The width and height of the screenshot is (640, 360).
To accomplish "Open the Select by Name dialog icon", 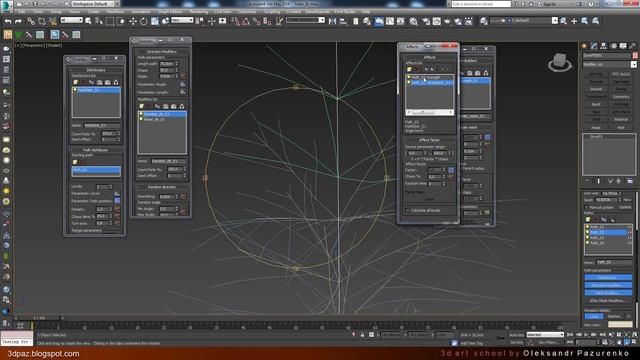I will 99,21.
